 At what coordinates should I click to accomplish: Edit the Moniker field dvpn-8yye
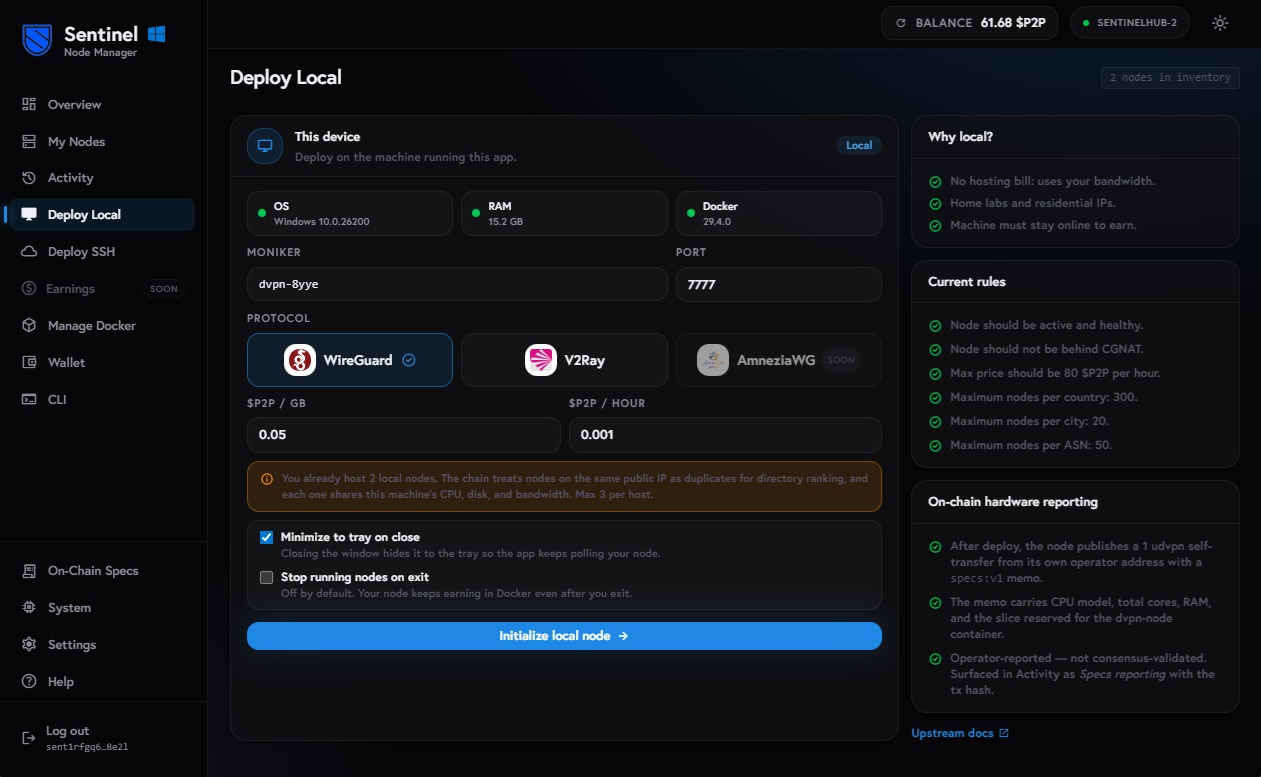click(457, 284)
